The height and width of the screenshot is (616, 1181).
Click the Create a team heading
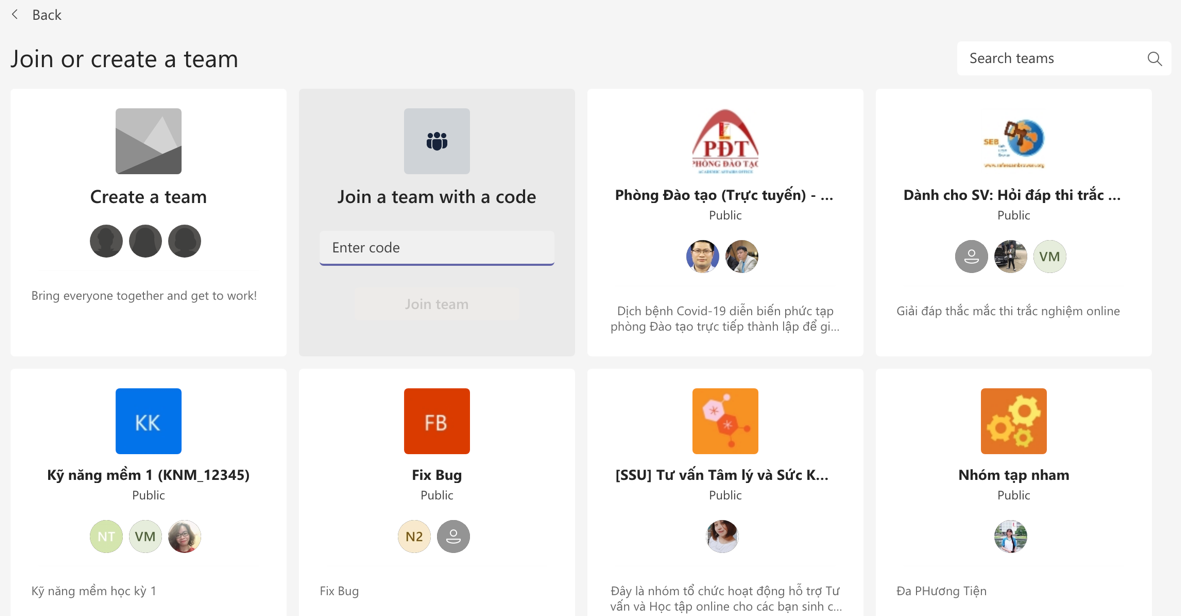[148, 197]
